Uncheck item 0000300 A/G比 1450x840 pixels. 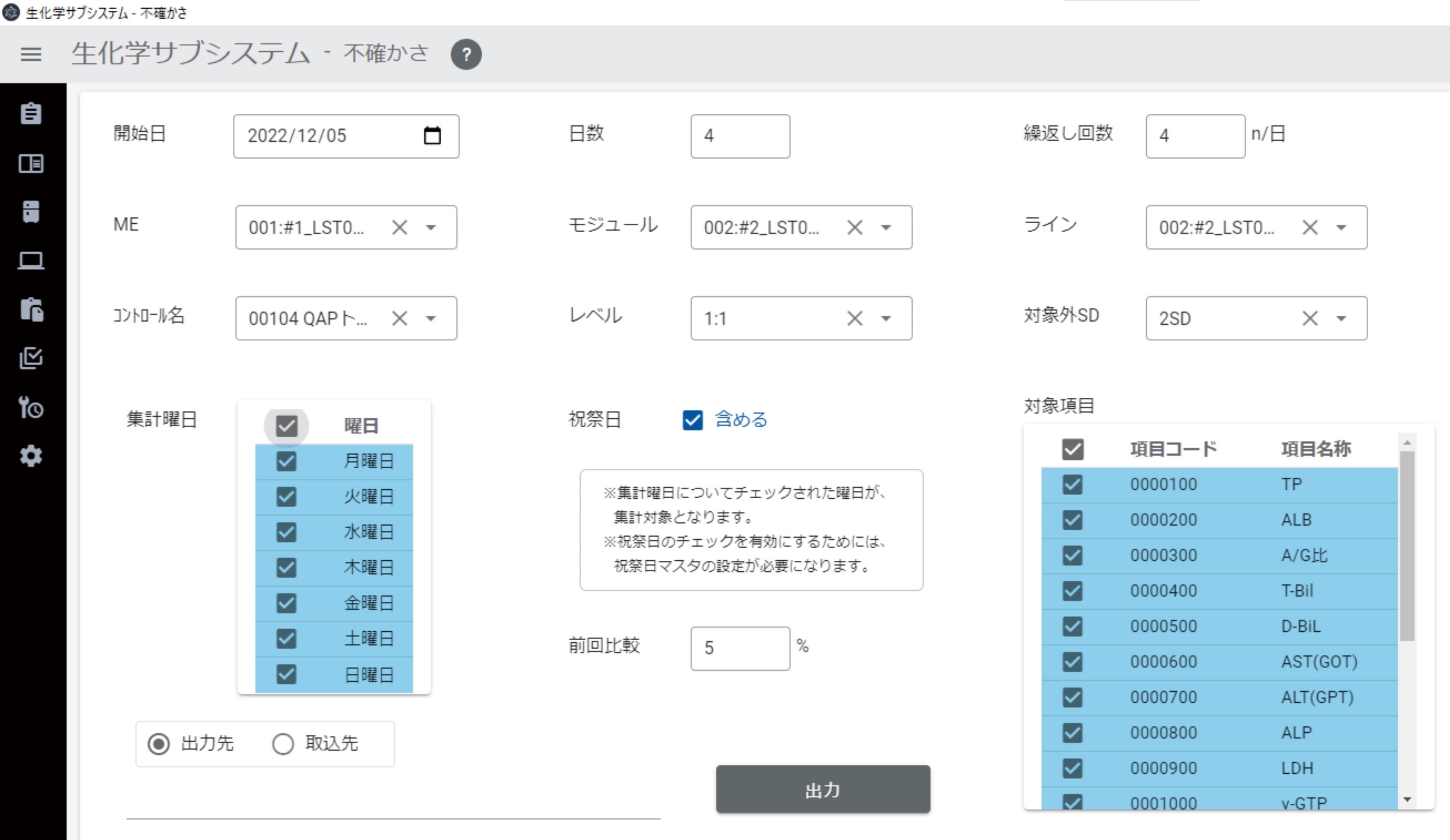click(1073, 555)
